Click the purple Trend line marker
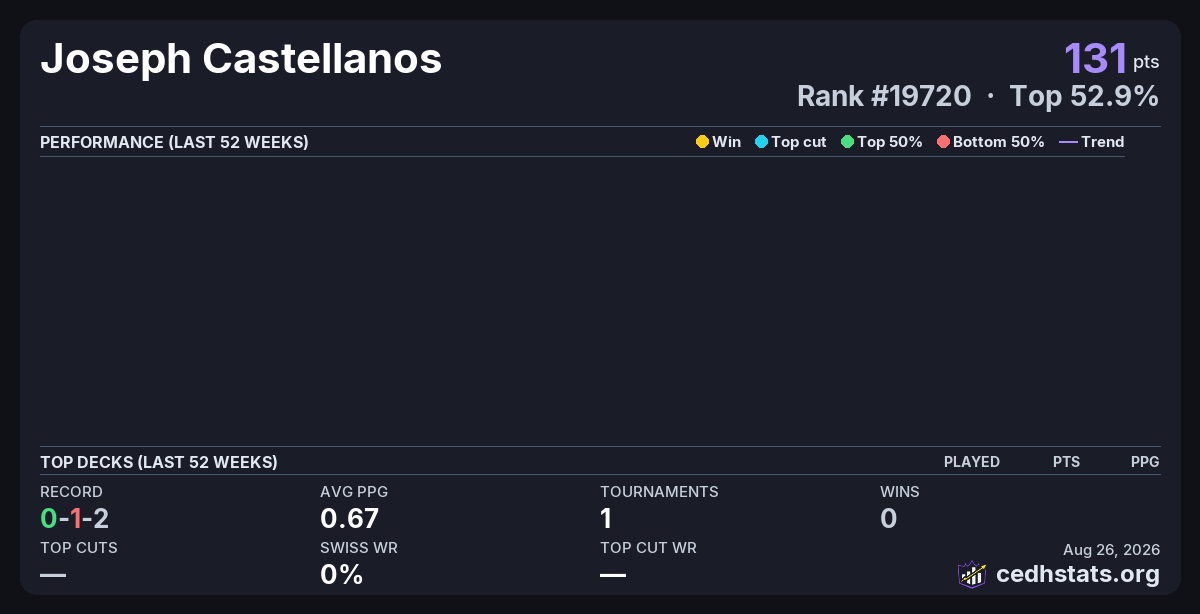Screen dimensions: 1200x614 pos(1068,142)
